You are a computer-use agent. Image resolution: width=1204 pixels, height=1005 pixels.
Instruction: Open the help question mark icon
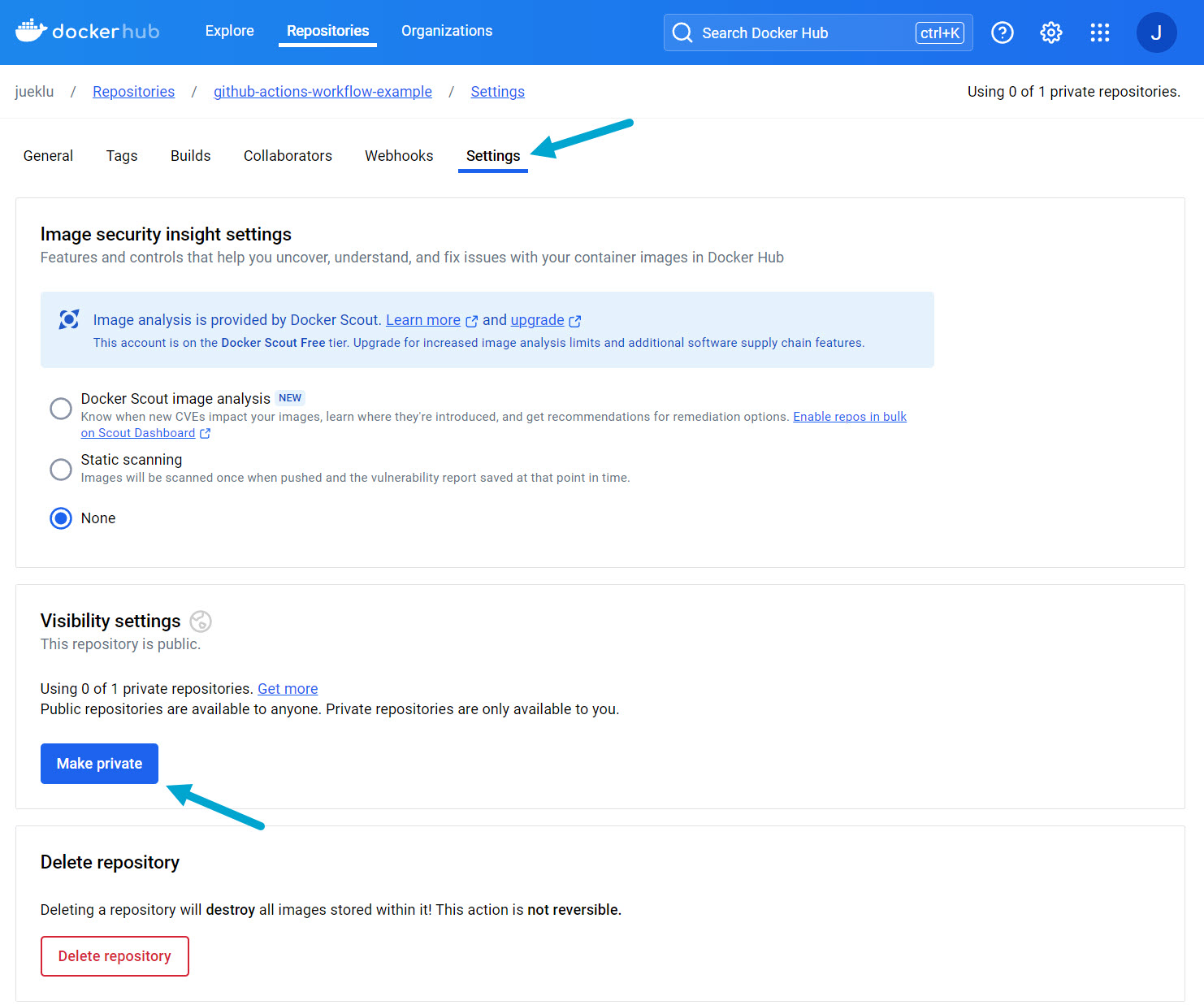[x=1002, y=32]
